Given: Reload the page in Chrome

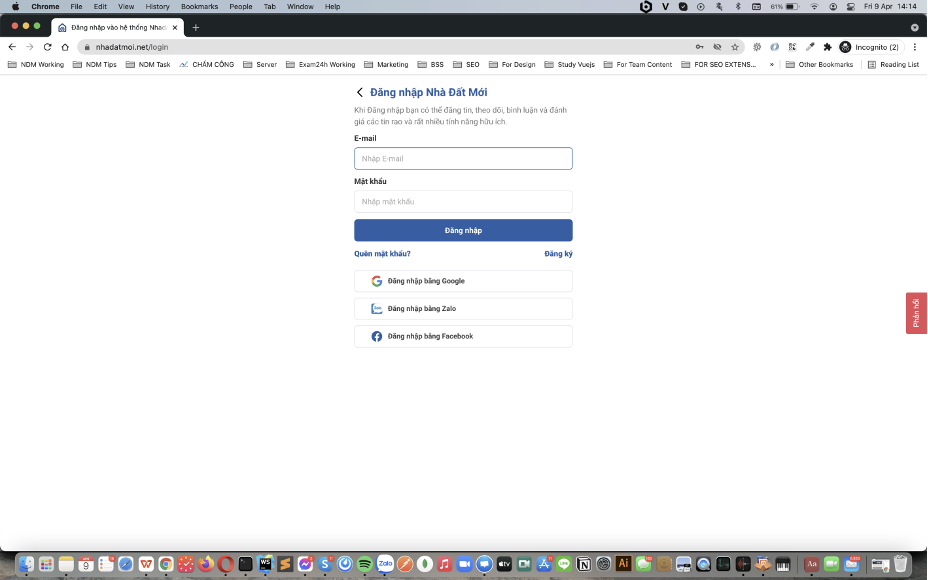Looking at the screenshot, I should (47, 47).
